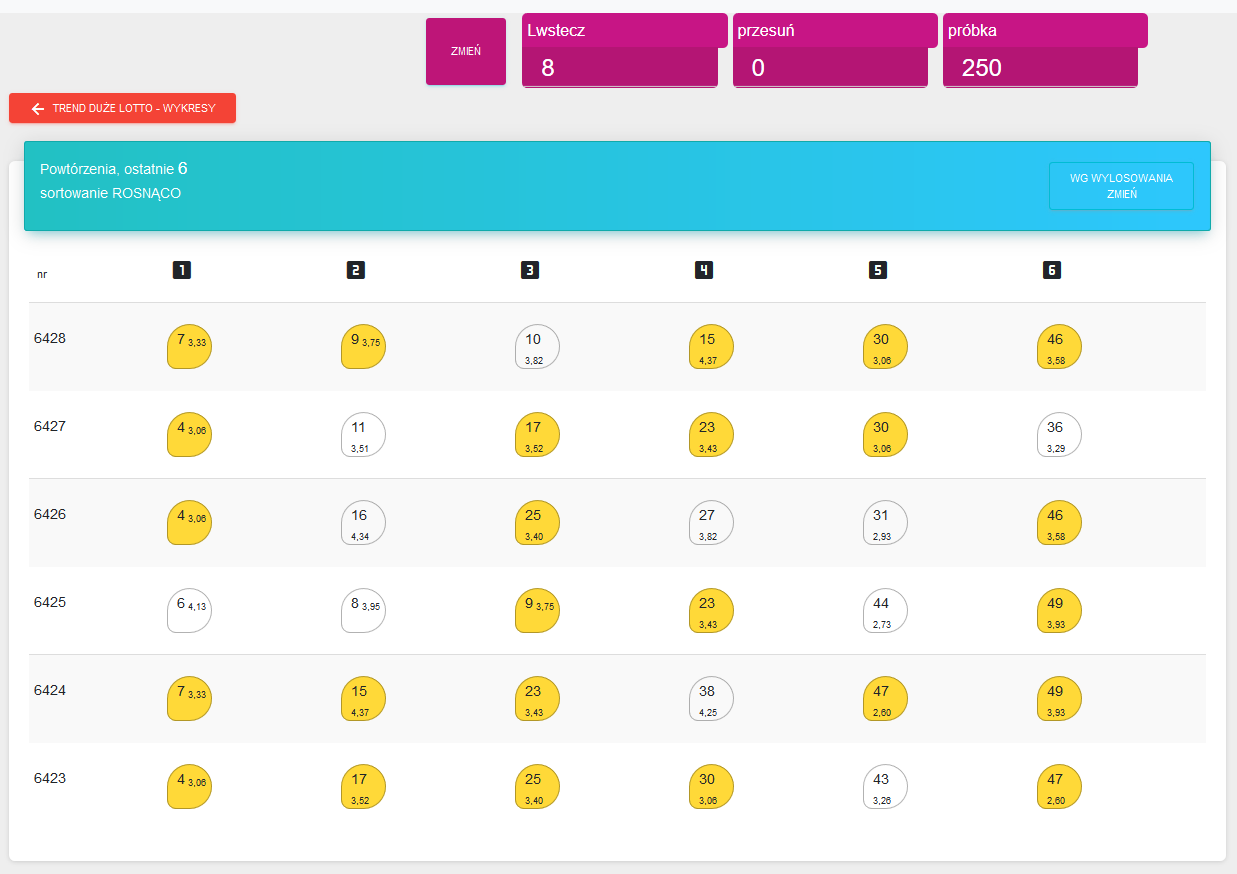1237x874 pixels.
Task: Select draw number 6426
Action: [x=50, y=514]
